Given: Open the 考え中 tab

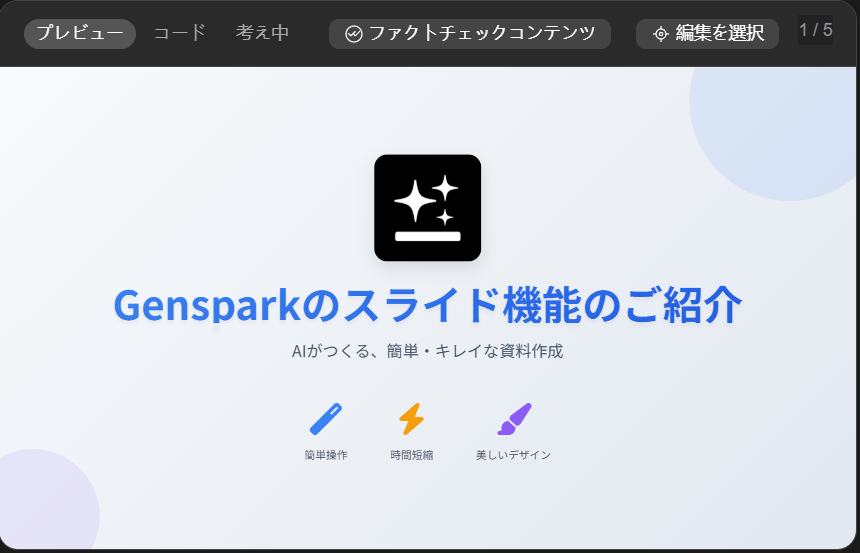Looking at the screenshot, I should coord(262,33).
